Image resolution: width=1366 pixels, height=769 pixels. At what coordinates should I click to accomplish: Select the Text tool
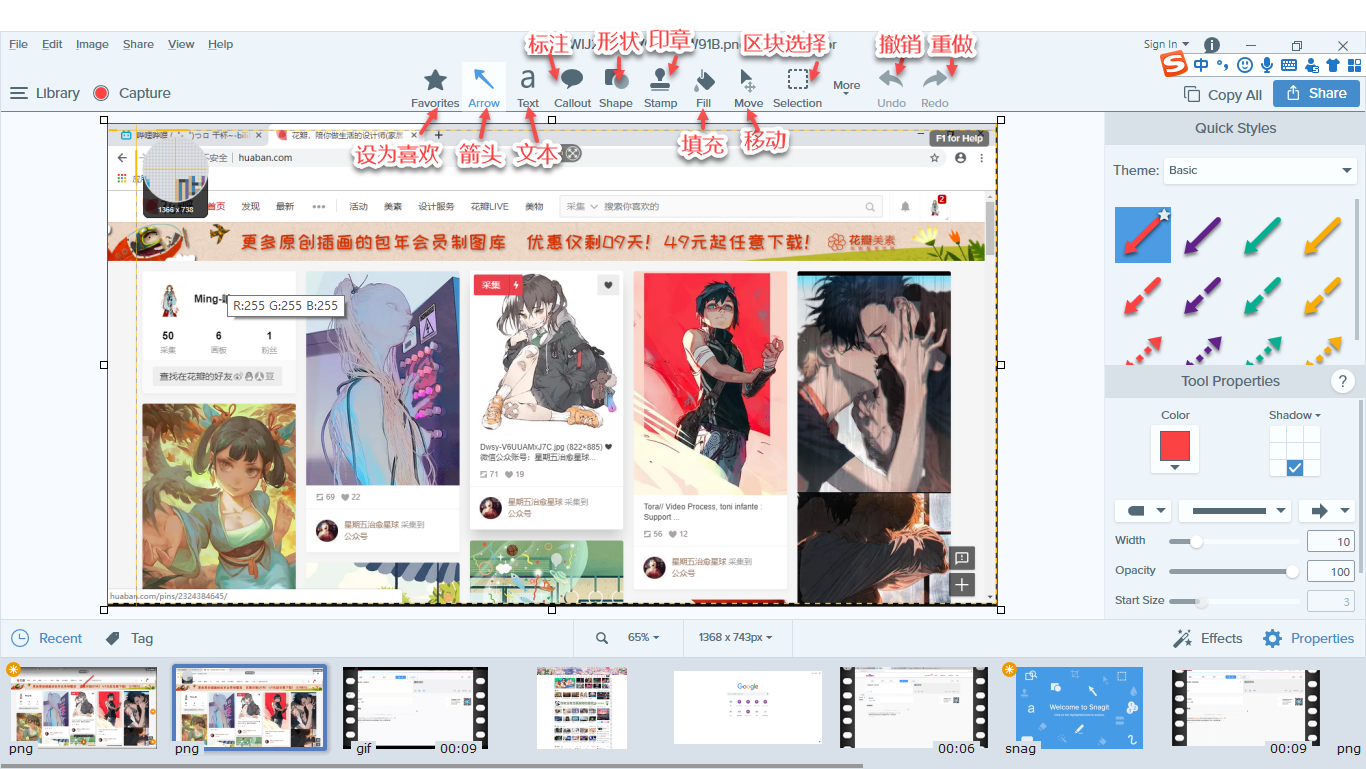coord(528,88)
